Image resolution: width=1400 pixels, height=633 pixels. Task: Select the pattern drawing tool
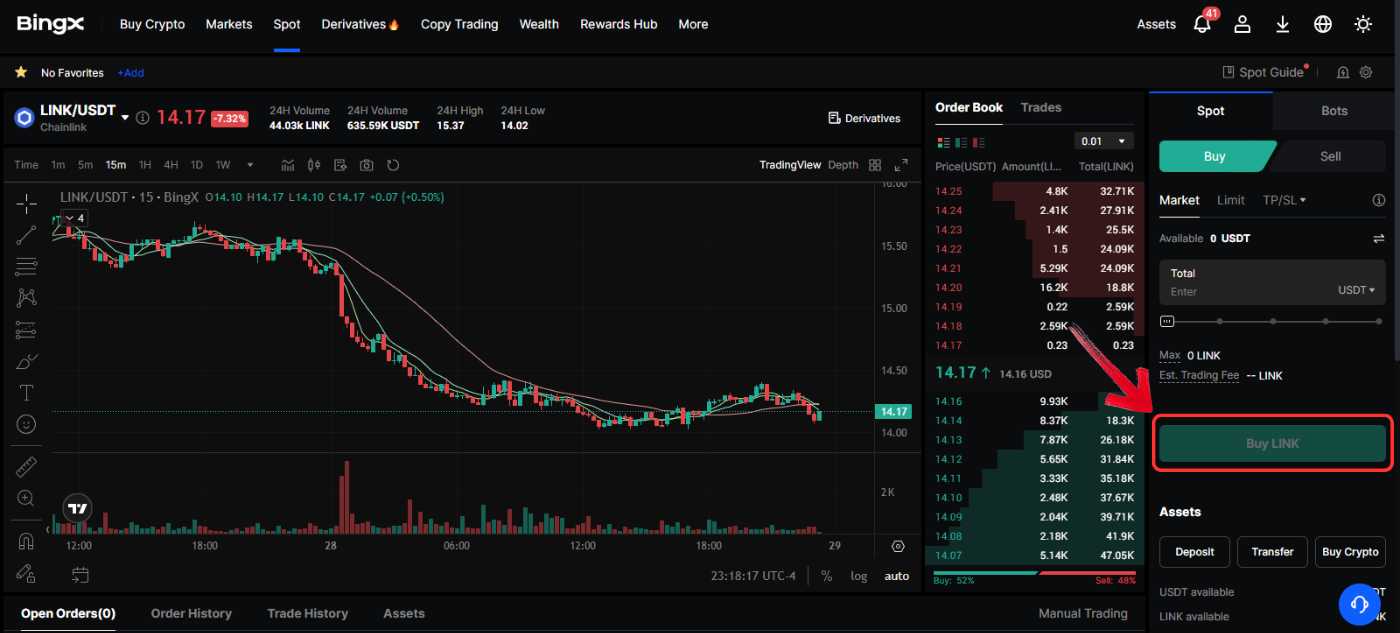[x=26, y=297]
